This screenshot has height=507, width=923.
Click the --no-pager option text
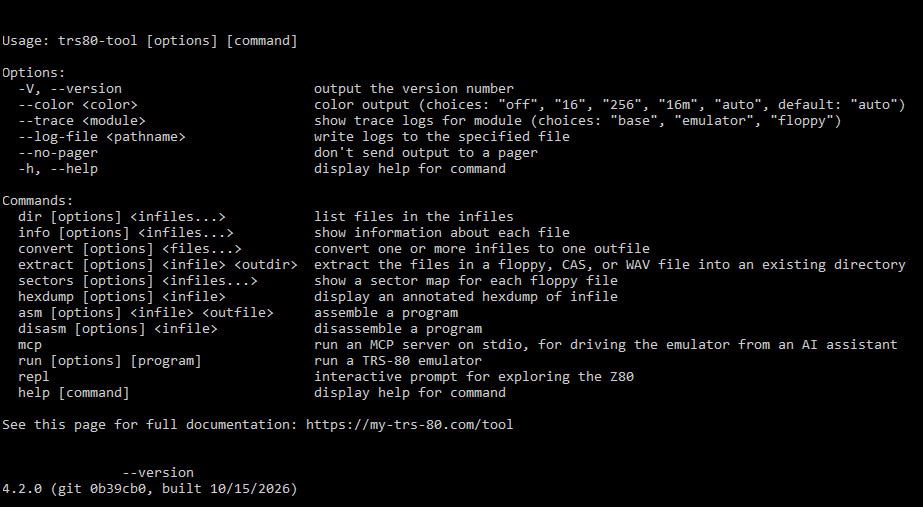(x=58, y=153)
